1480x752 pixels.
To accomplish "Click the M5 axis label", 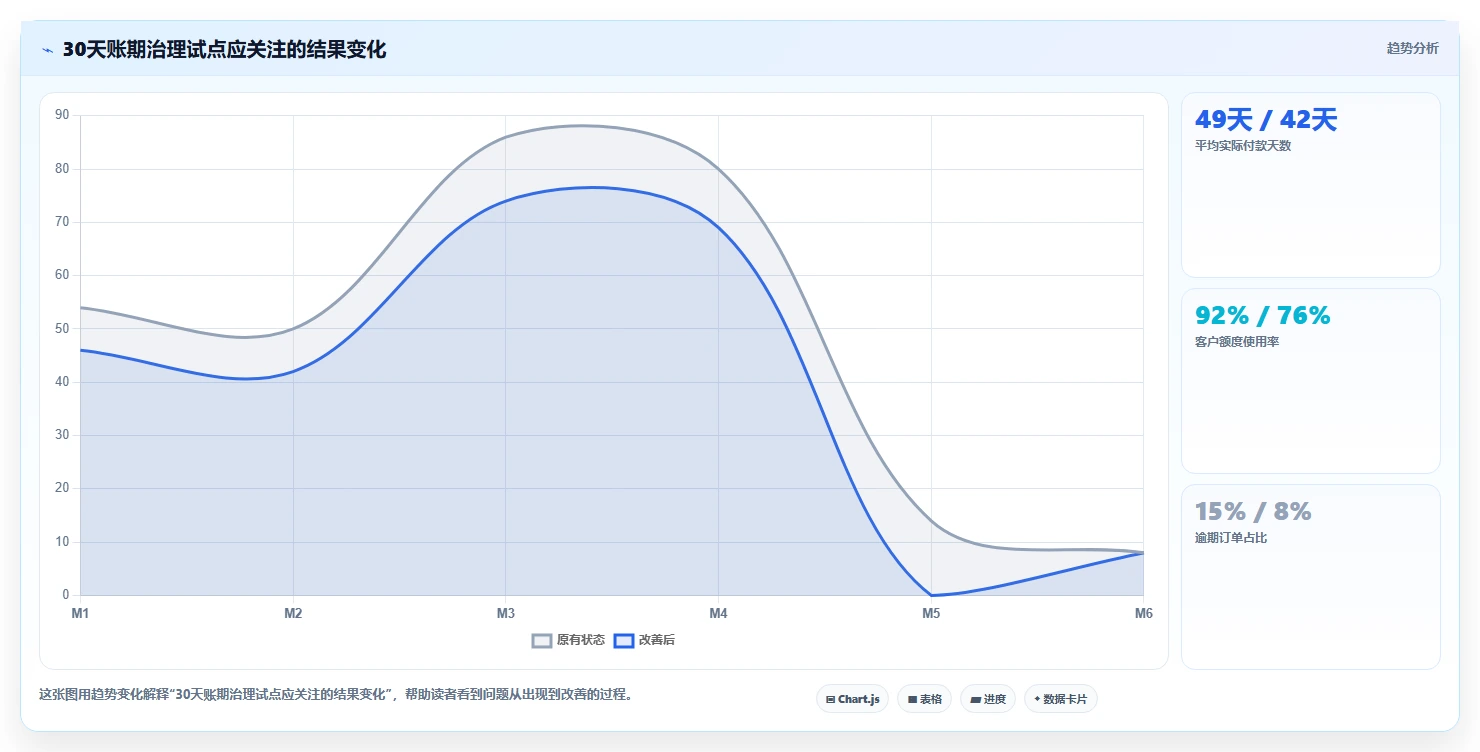I will pos(931,614).
